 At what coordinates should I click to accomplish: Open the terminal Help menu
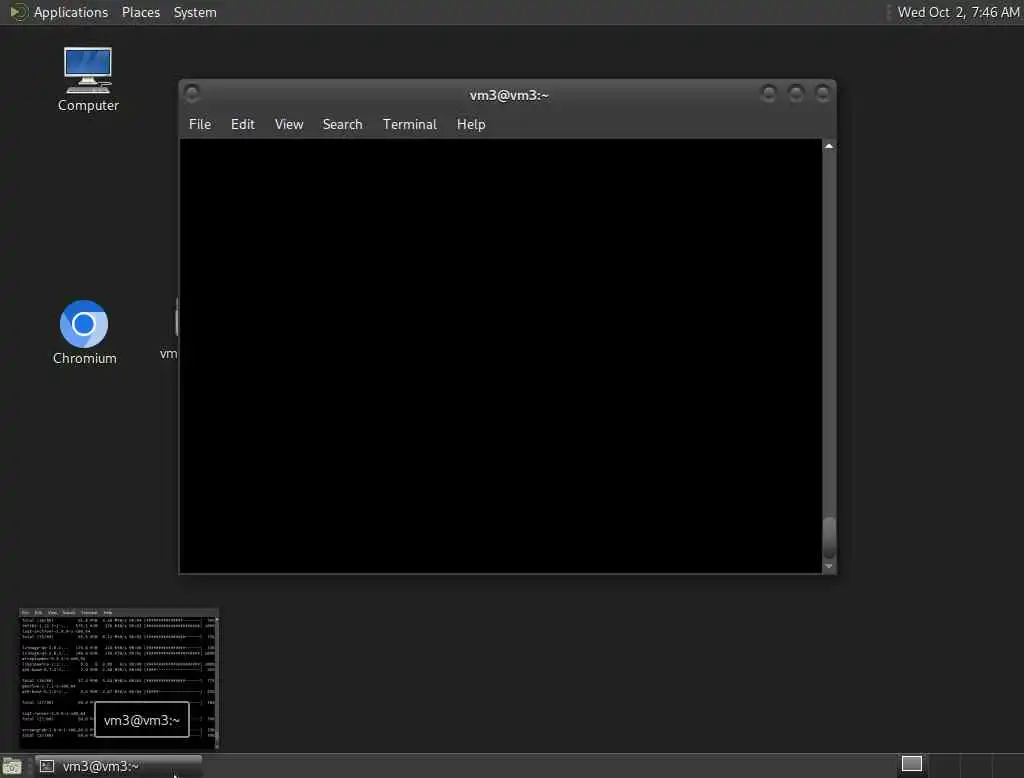coord(471,124)
